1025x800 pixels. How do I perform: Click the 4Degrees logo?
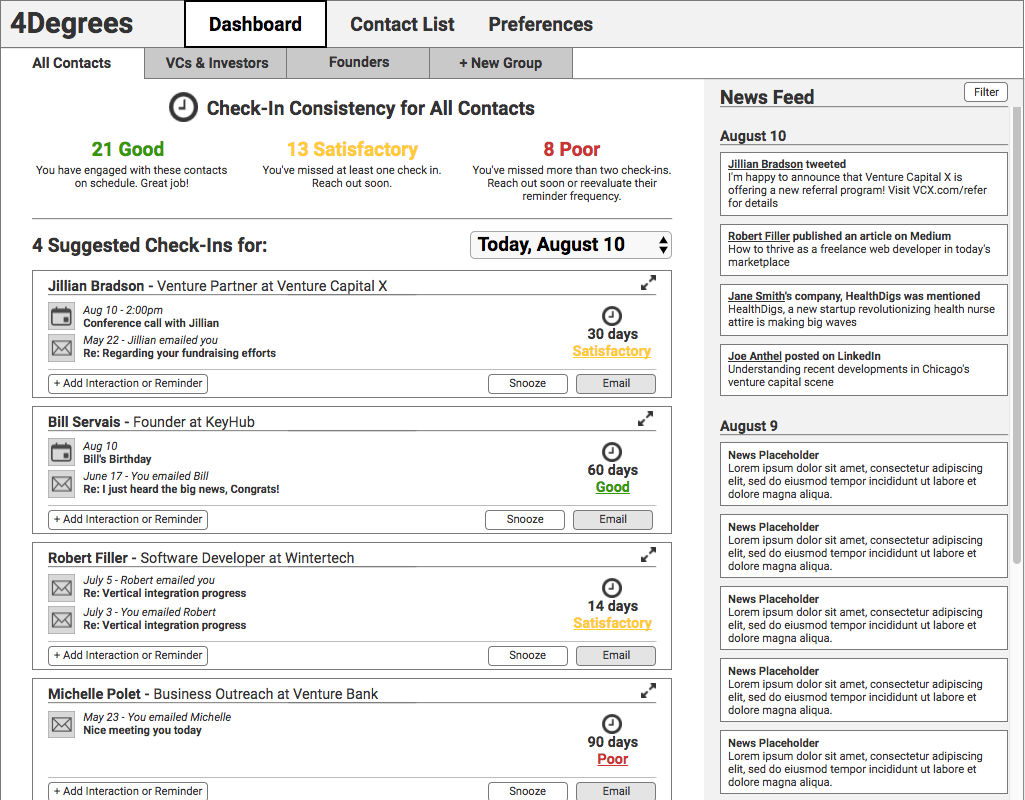72,24
